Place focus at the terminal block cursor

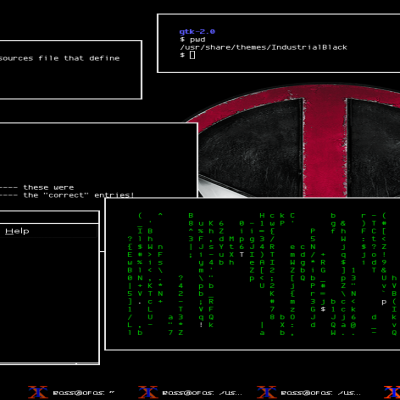(192, 55)
